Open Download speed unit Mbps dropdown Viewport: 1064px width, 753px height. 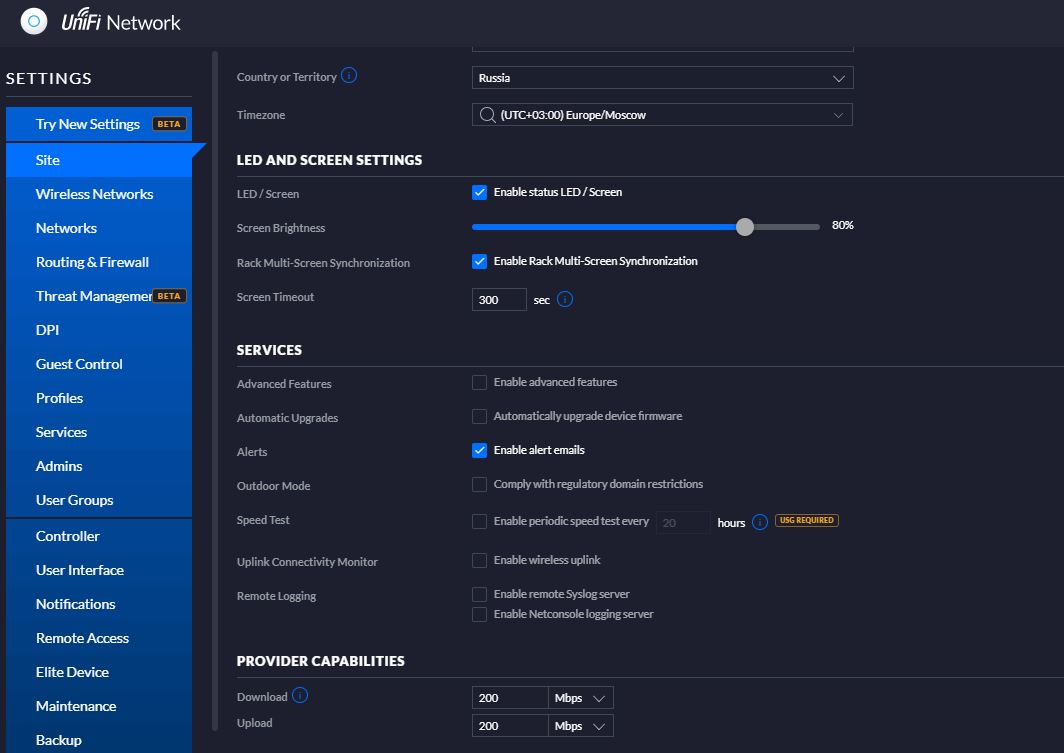tap(581, 698)
